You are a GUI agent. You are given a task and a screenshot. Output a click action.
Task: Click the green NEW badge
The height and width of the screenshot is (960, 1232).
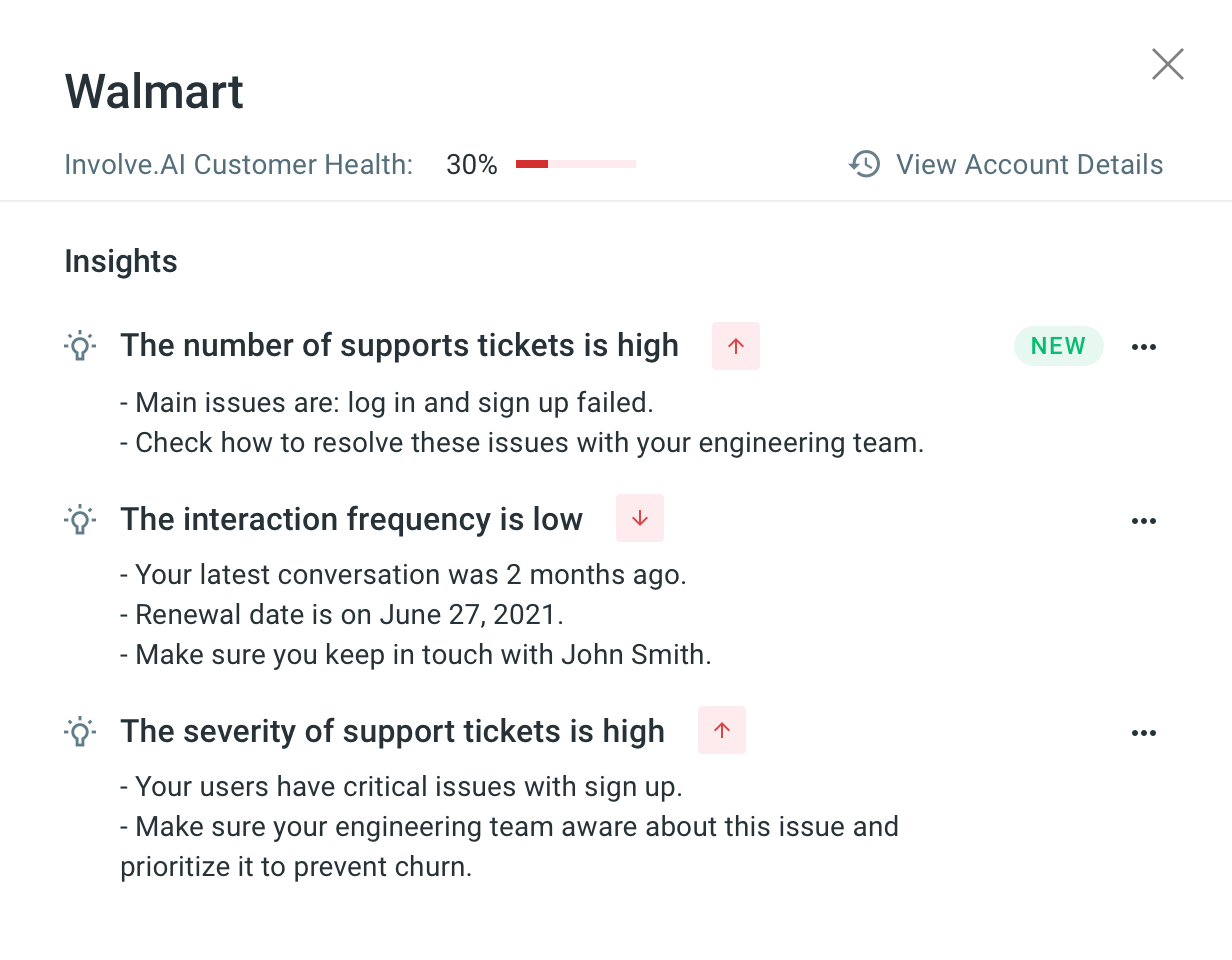coord(1058,346)
